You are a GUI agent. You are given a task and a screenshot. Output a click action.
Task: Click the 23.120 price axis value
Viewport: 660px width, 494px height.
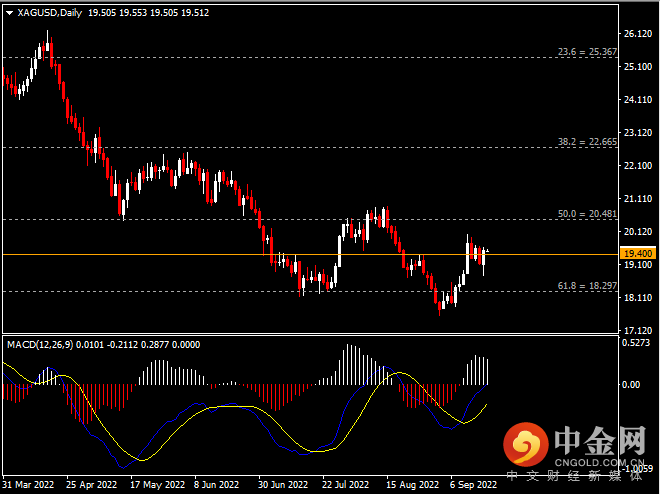tap(638, 133)
